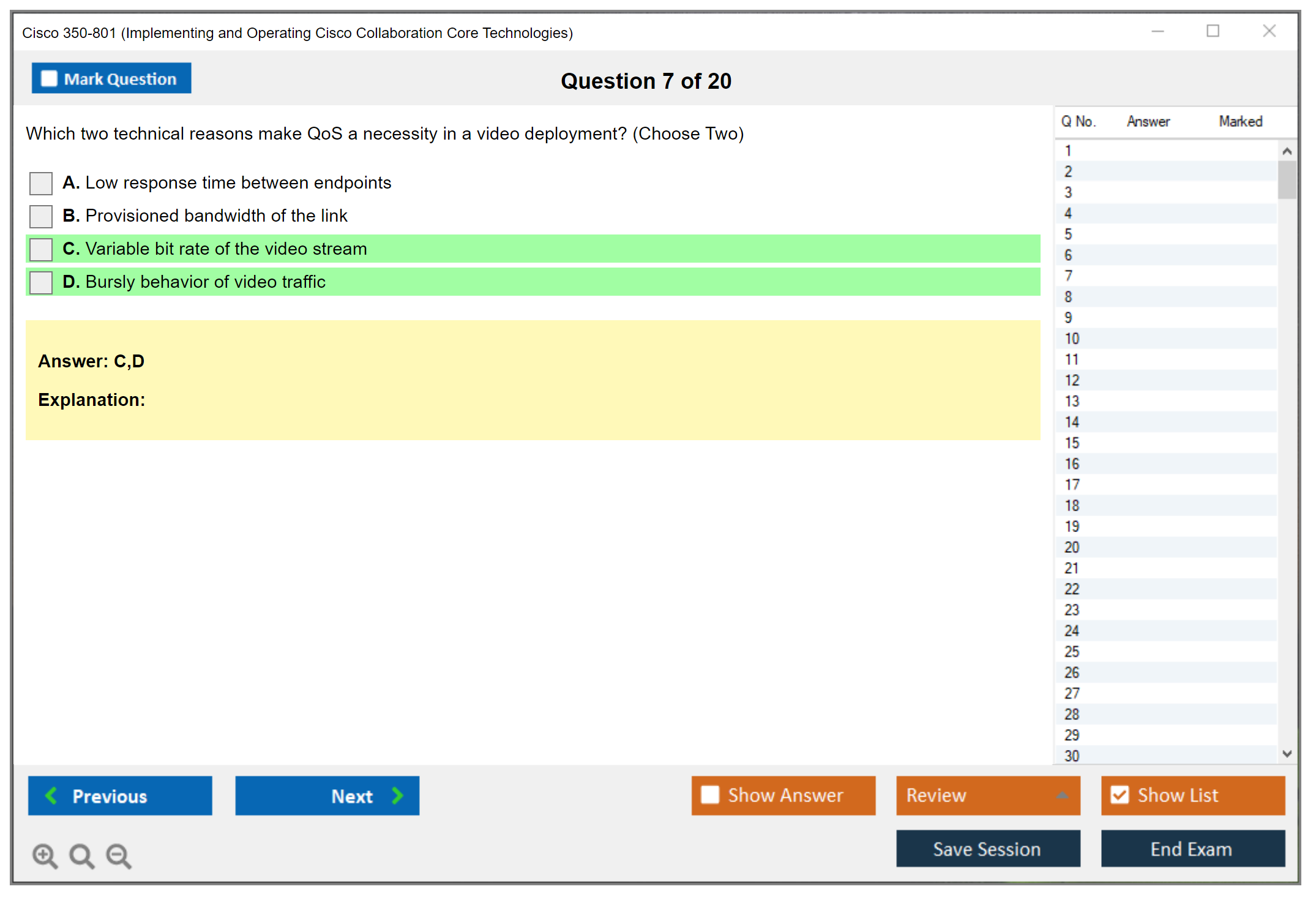Viewport: 1316px width, 900px height.
Task: Click the green left arrow on Previous
Action: click(x=51, y=795)
